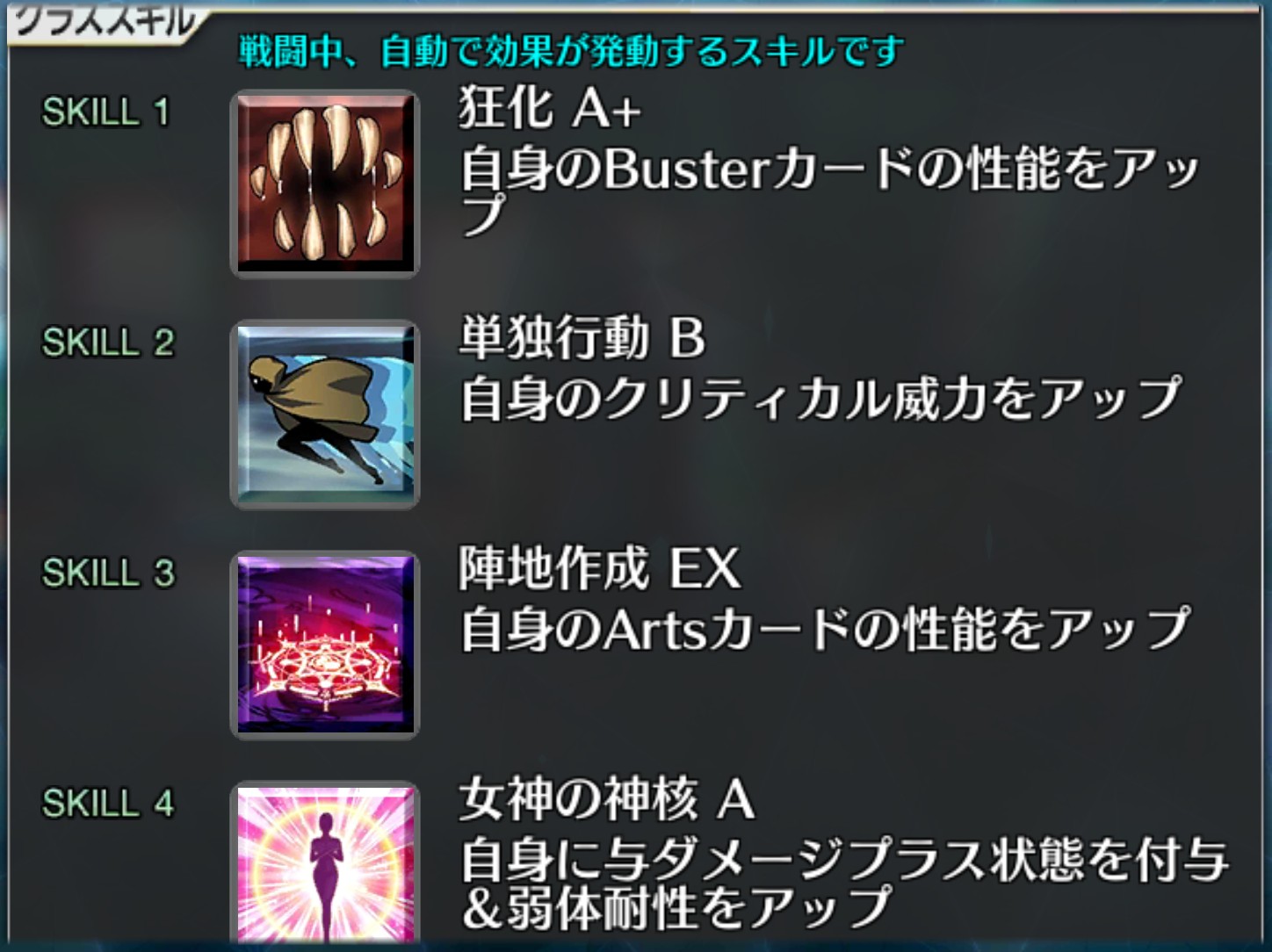This screenshot has height=952, width=1272.
Task: Click the trailing プ of the Buster description
Action: pyautogui.click(x=484, y=215)
